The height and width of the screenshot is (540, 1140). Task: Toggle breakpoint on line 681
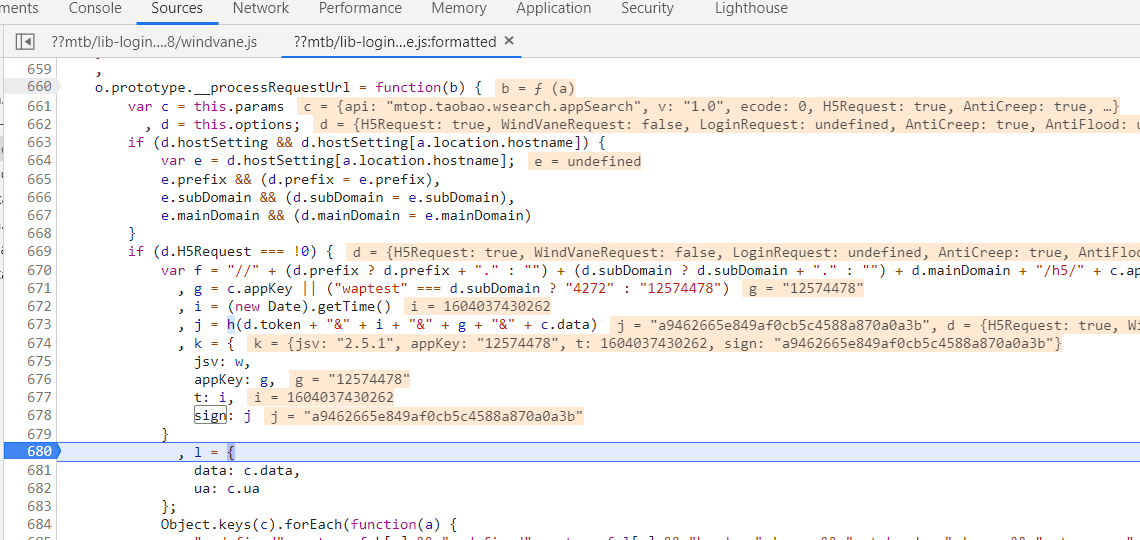pyautogui.click(x=39, y=470)
